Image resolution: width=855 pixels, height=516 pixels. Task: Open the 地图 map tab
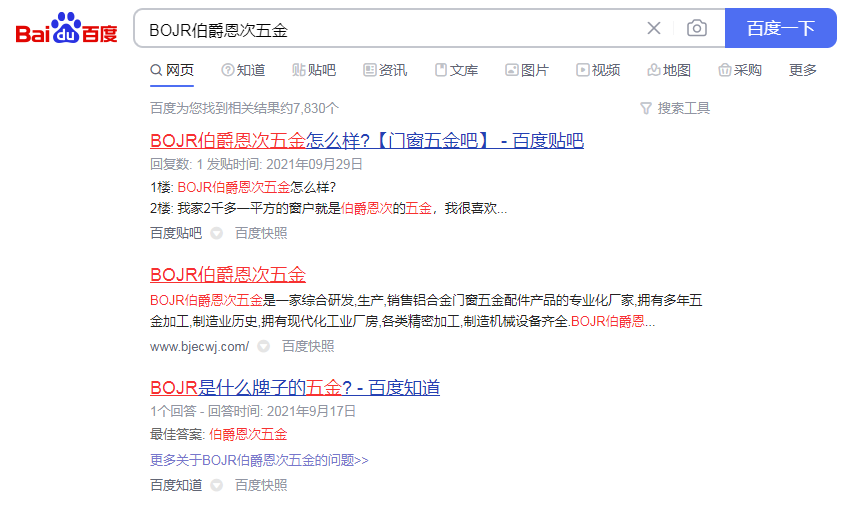[x=669, y=70]
